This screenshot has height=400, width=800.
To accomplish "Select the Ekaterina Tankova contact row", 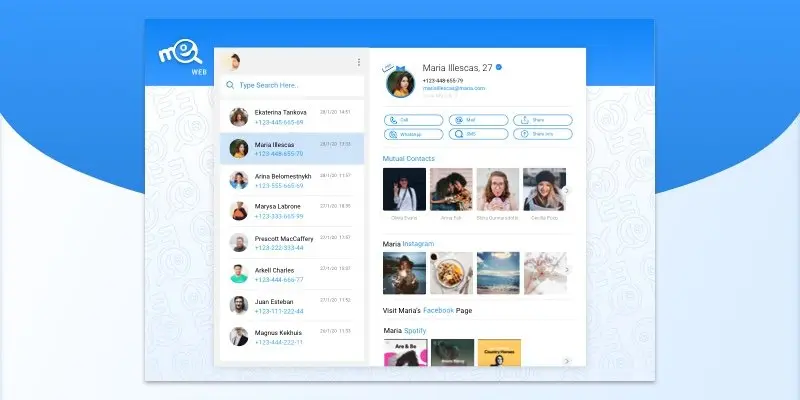I will click(x=292, y=117).
